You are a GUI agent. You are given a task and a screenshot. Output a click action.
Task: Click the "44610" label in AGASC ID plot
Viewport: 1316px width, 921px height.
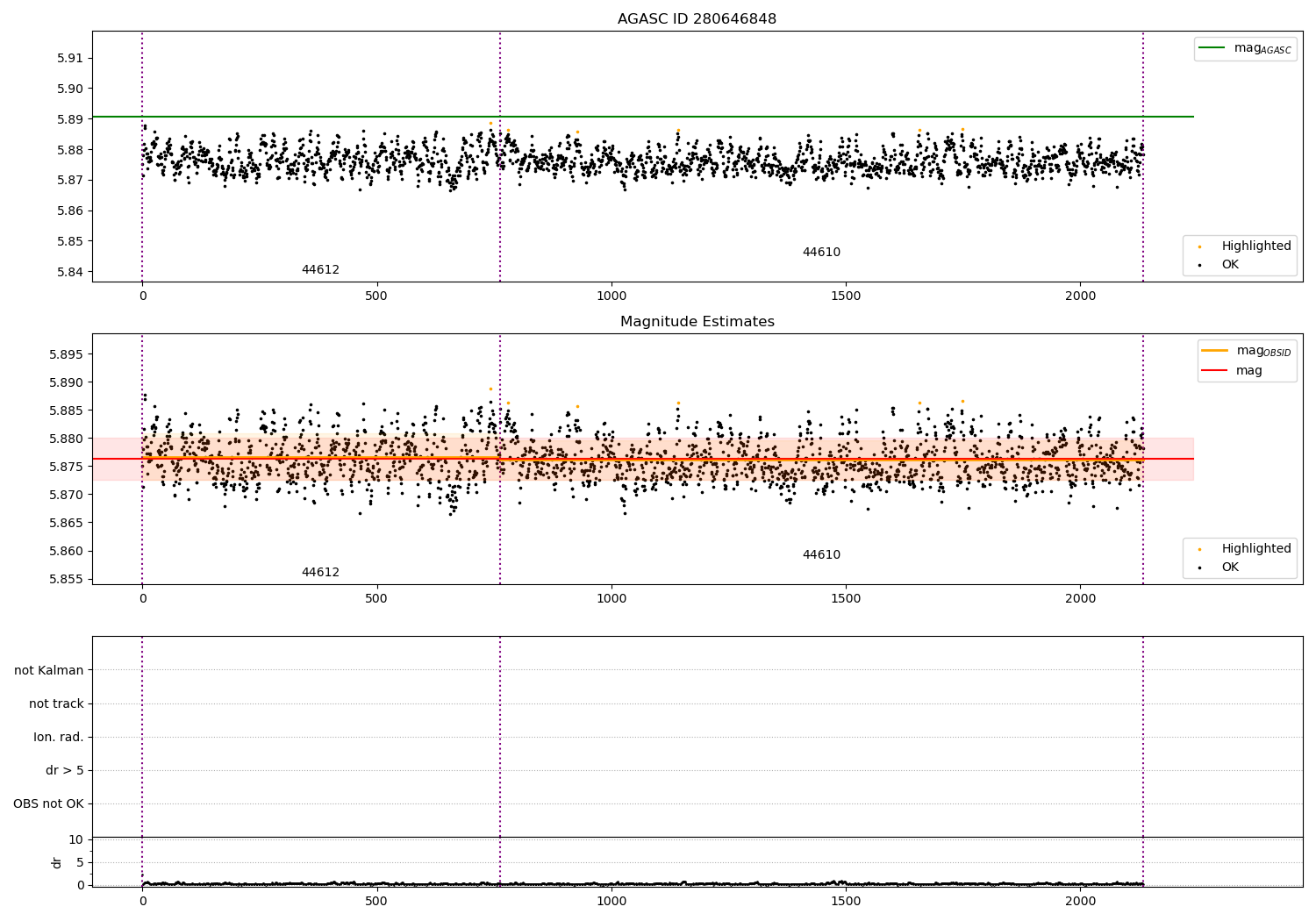pyautogui.click(x=821, y=252)
